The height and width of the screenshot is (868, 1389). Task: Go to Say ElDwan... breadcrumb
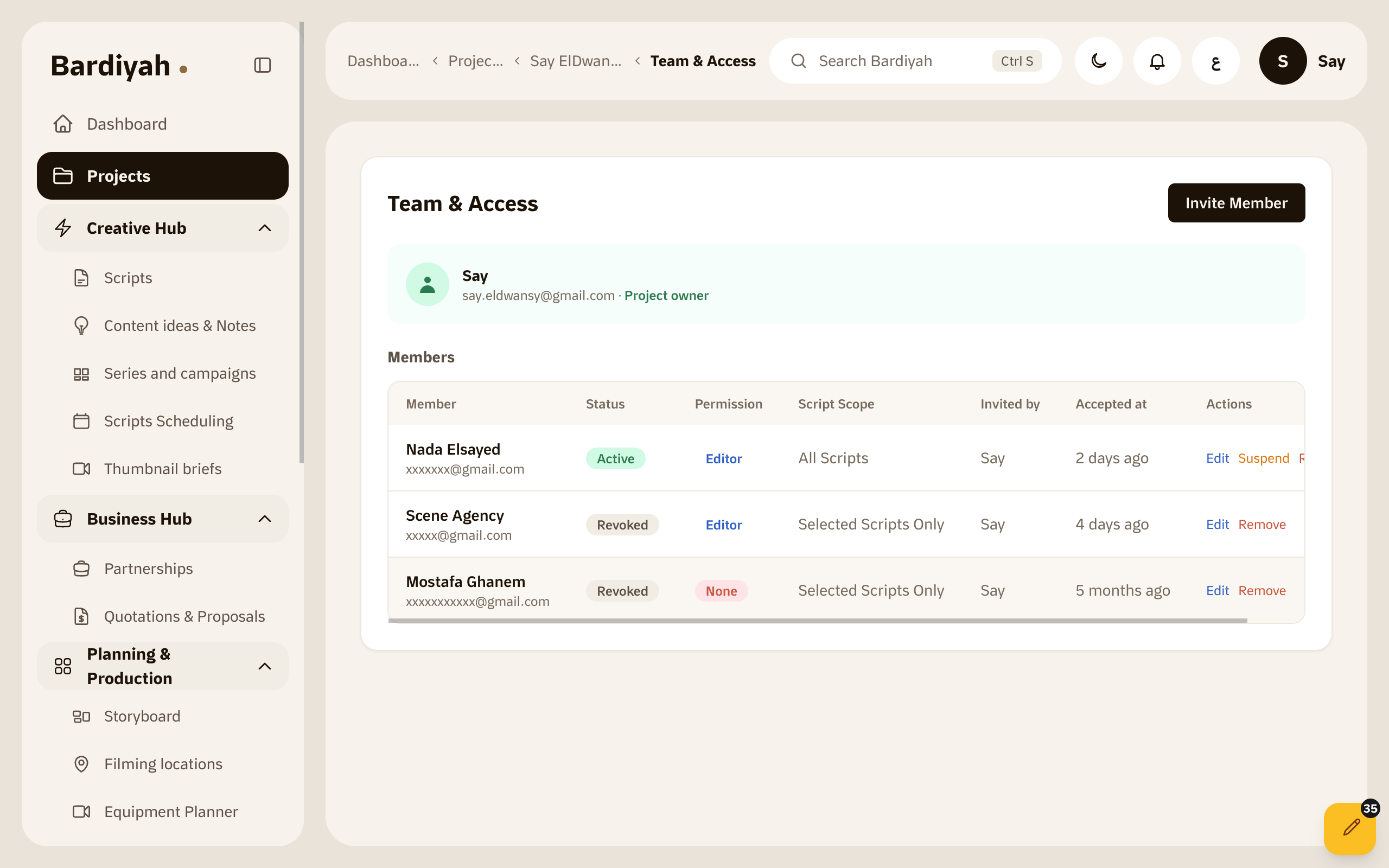pos(576,61)
